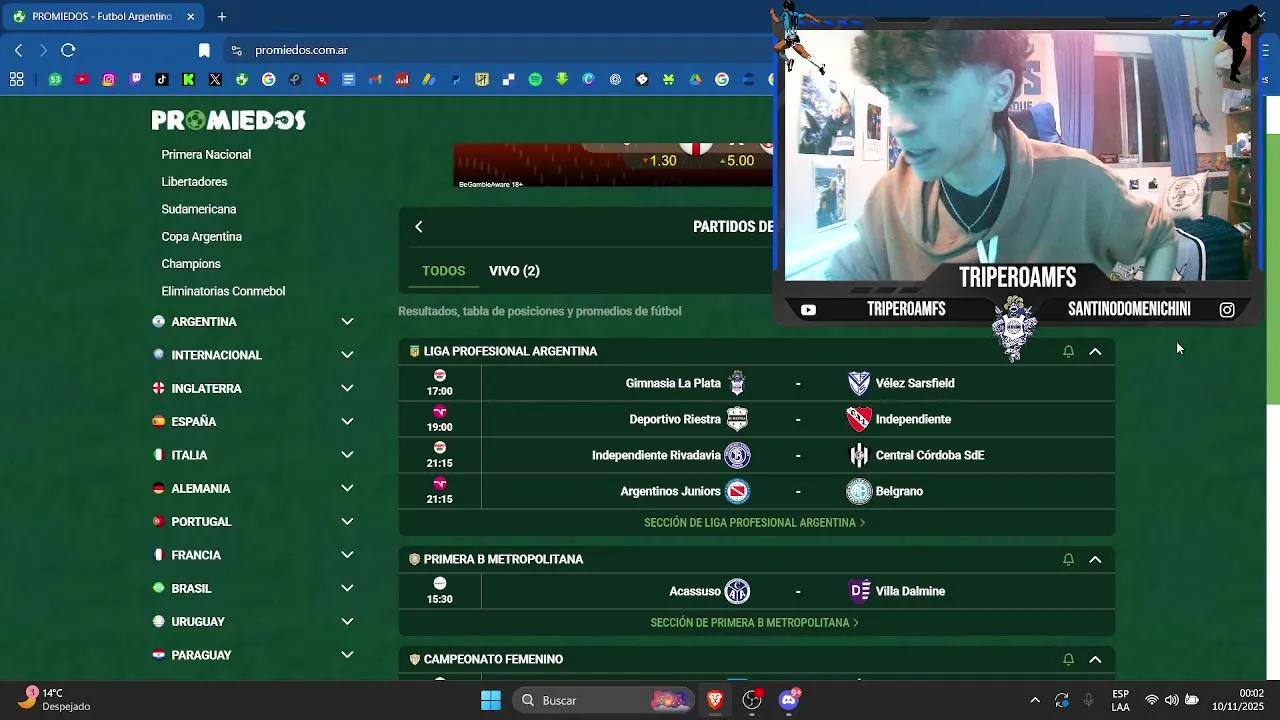Screen dimensions: 1280x720
Task: Collapse the Campeonato Femenino match list
Action: [x=1095, y=659]
